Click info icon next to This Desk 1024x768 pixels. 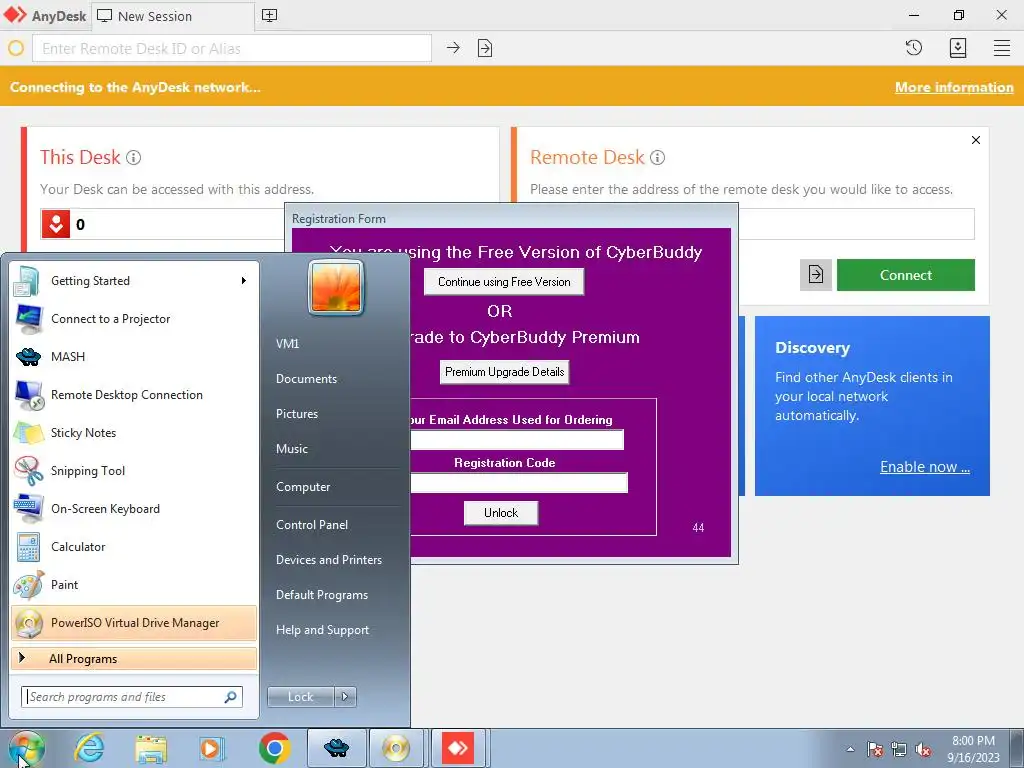coord(133,157)
